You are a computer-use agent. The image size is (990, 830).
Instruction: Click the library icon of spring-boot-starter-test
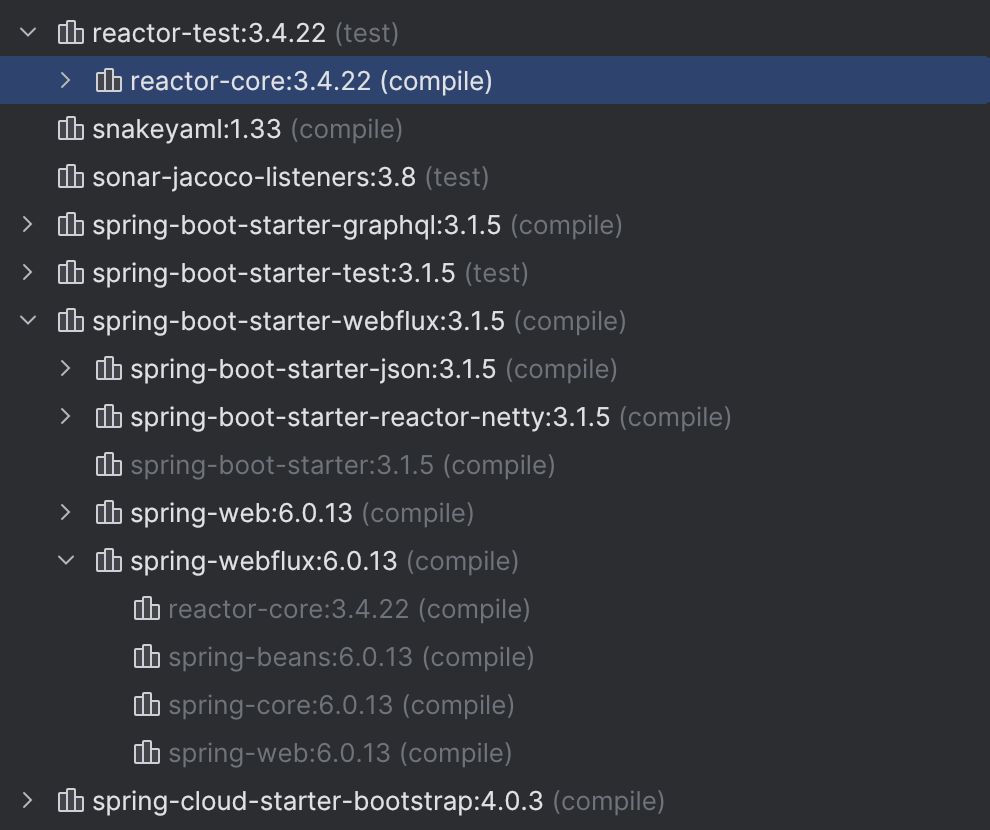[x=70, y=273]
